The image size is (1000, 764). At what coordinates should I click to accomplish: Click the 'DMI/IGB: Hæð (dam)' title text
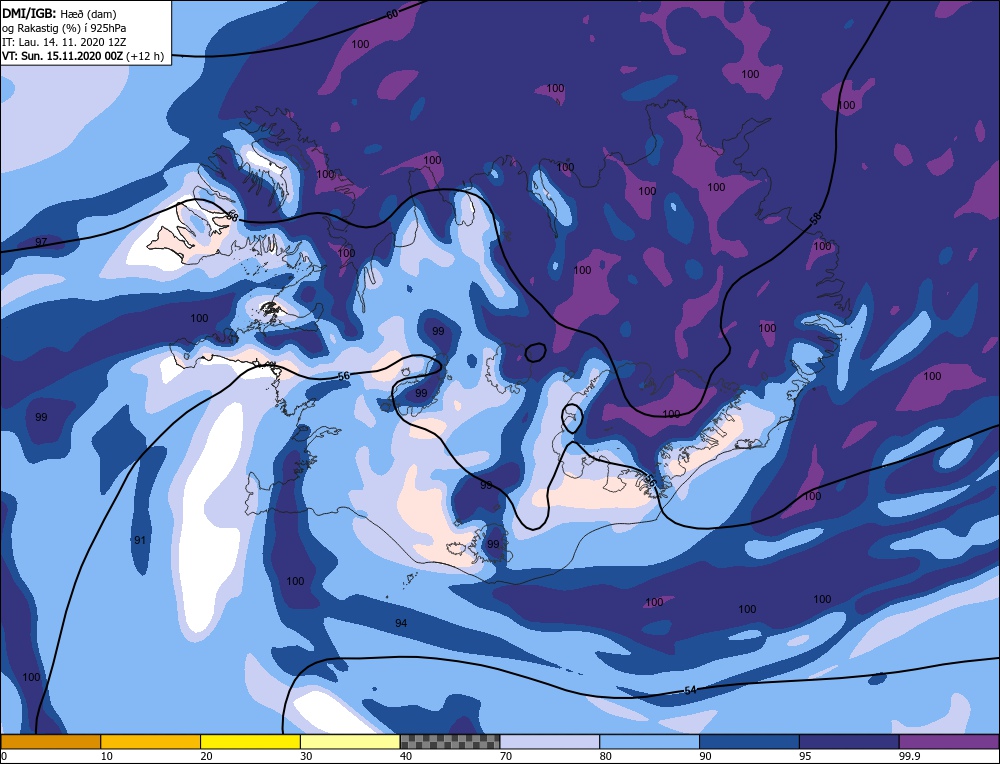click(x=59, y=13)
